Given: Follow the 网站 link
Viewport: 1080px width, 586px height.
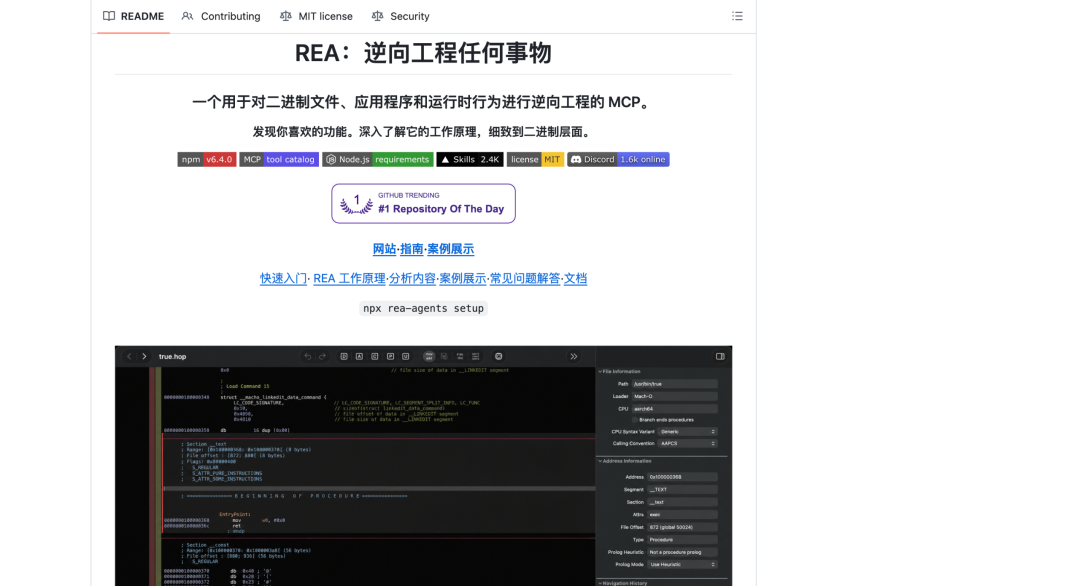Looking at the screenshot, I should 384,249.
